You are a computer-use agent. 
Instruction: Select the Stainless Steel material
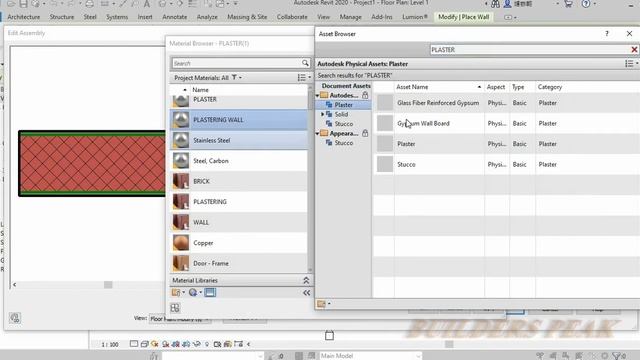point(239,140)
